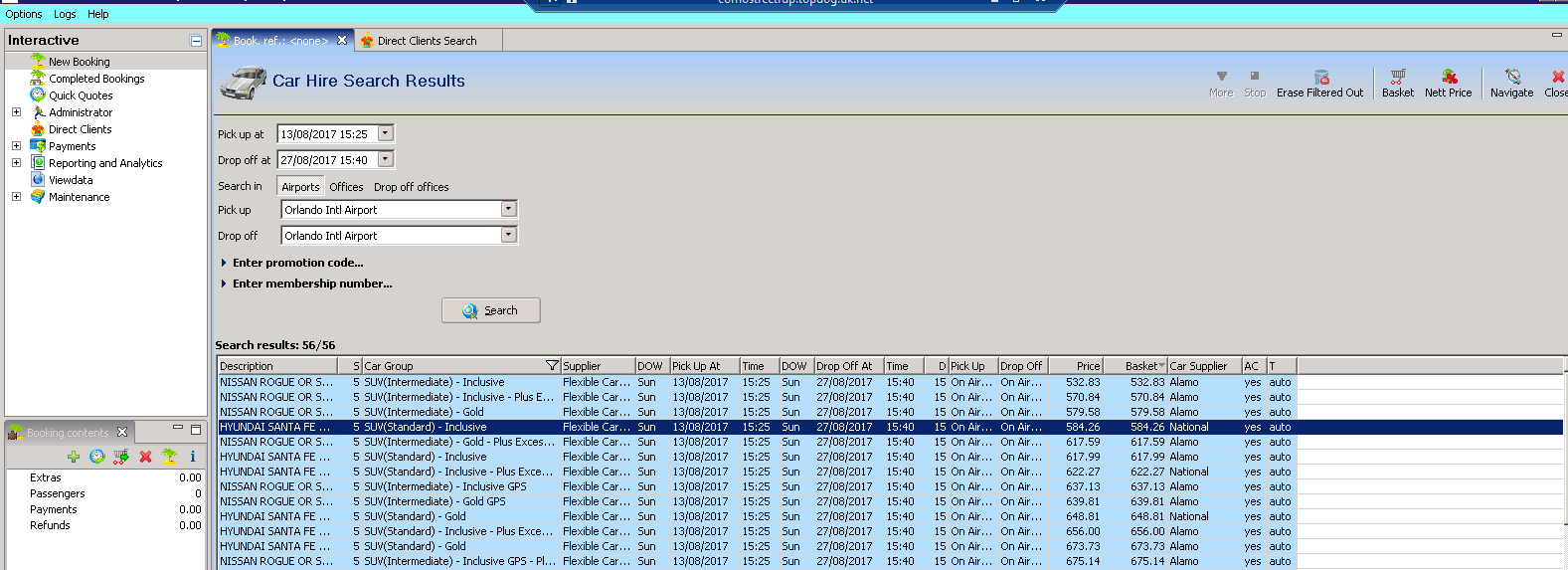The height and width of the screenshot is (570, 1568).
Task: Click in Pick up at date field
Action: tap(327, 133)
